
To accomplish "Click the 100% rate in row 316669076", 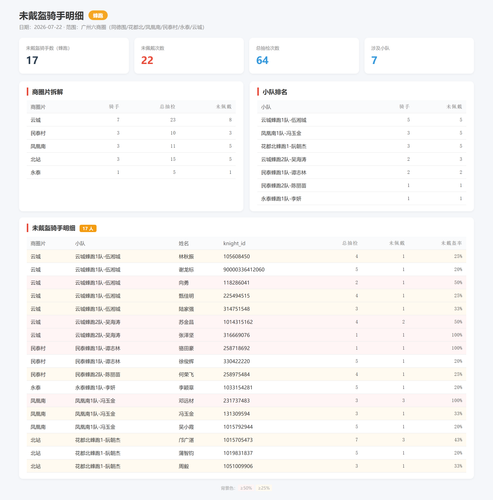I will pyautogui.click(x=457, y=335).
